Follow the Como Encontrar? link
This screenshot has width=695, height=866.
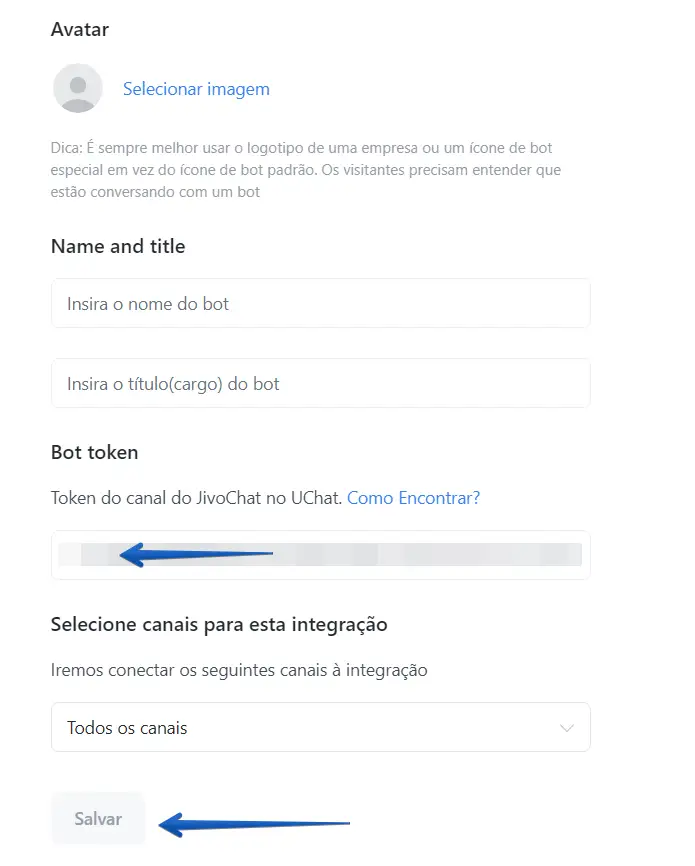[413, 497]
